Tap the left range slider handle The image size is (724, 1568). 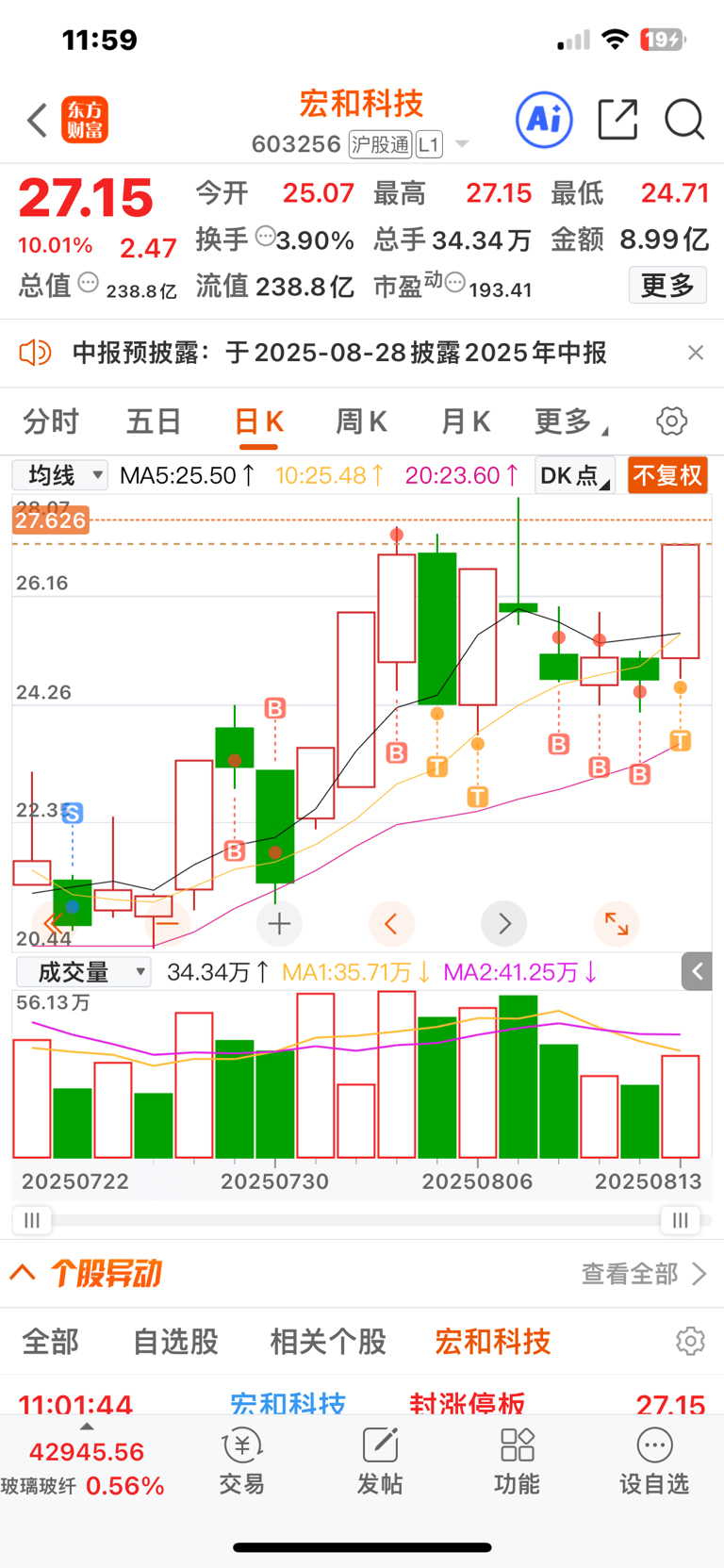point(32,1220)
